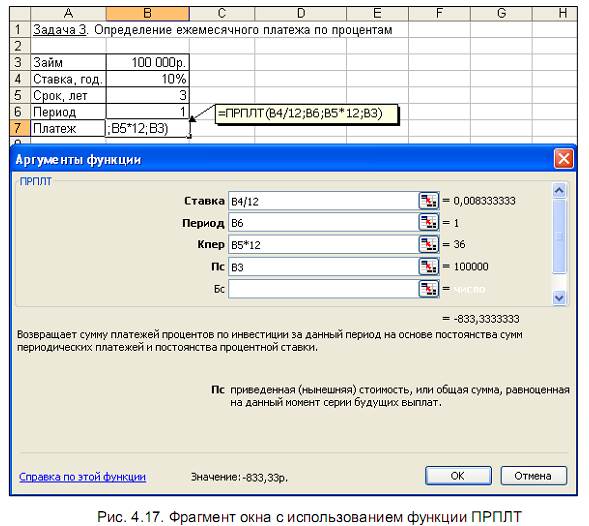589x526 pixels.
Task: Focus the Пс argument field
Action: pyautogui.click(x=323, y=267)
